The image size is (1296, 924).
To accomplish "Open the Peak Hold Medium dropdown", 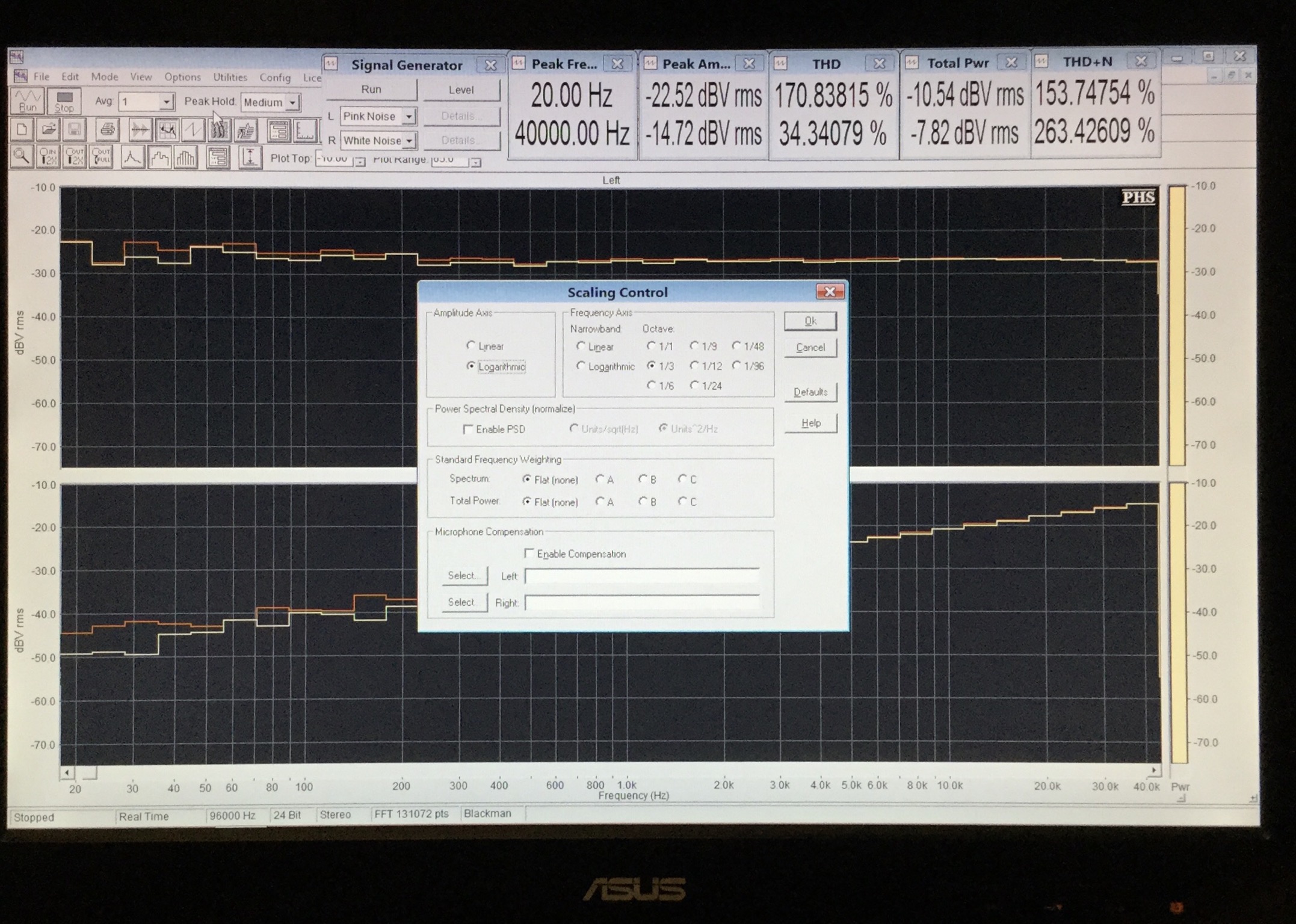I will 292,103.
